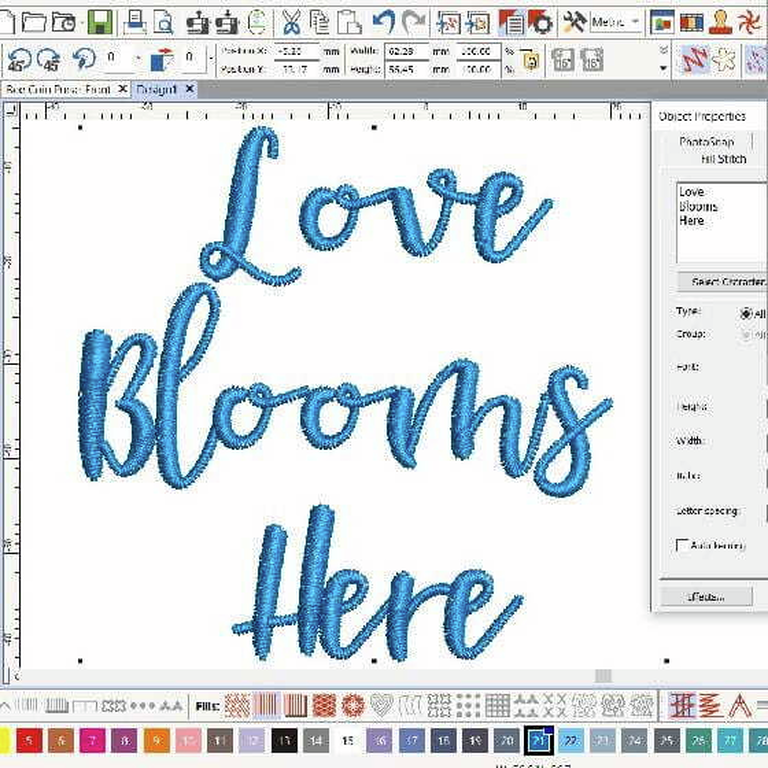Enable the Auto kerning checkbox
This screenshot has height=768, width=768.
(682, 546)
